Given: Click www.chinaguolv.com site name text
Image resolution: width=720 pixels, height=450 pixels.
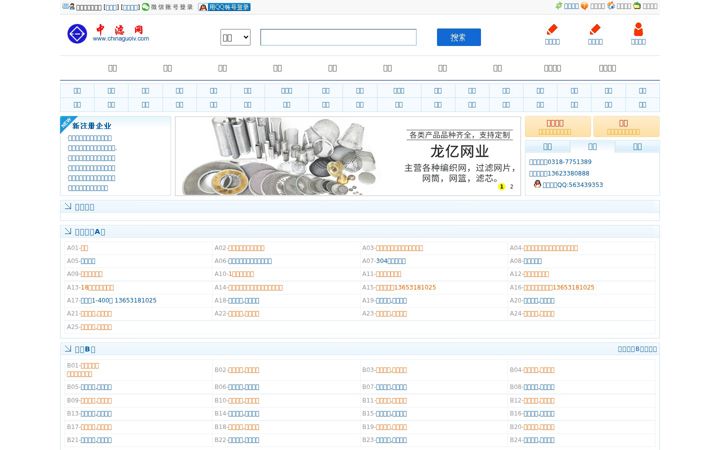Looking at the screenshot, I should click(121, 39).
